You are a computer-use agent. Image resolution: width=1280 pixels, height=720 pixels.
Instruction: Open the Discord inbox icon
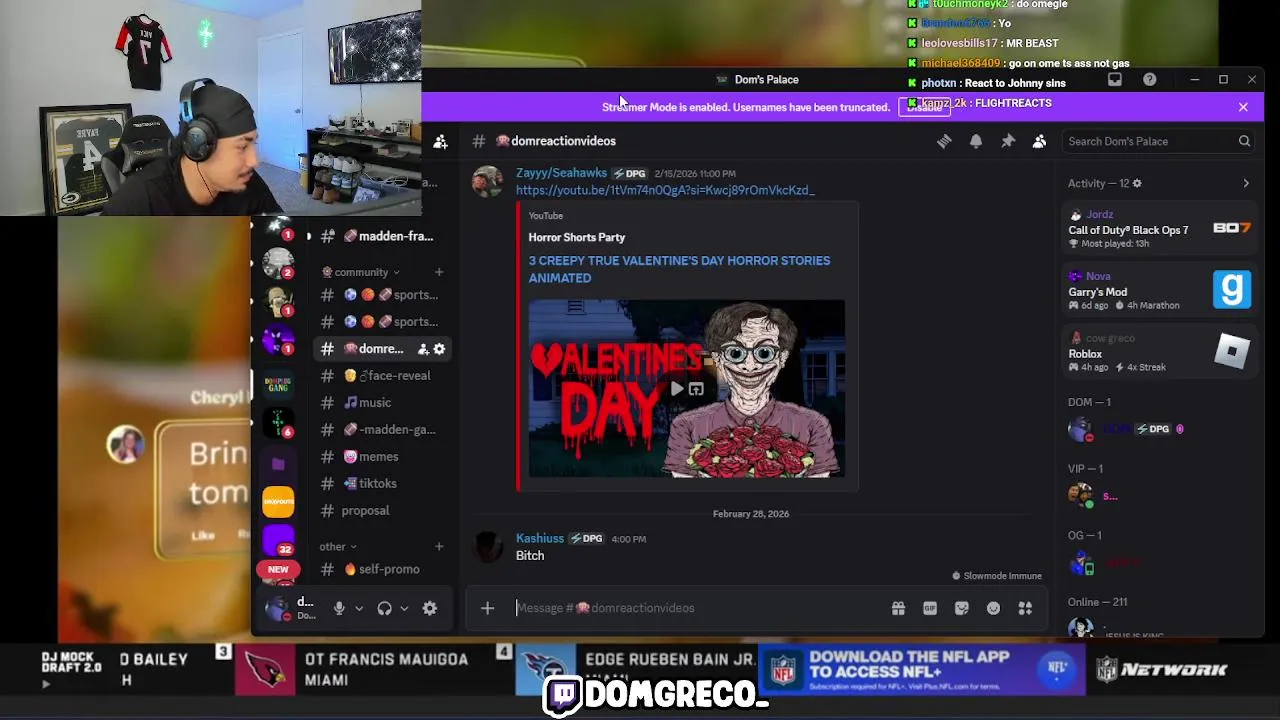tap(1115, 79)
